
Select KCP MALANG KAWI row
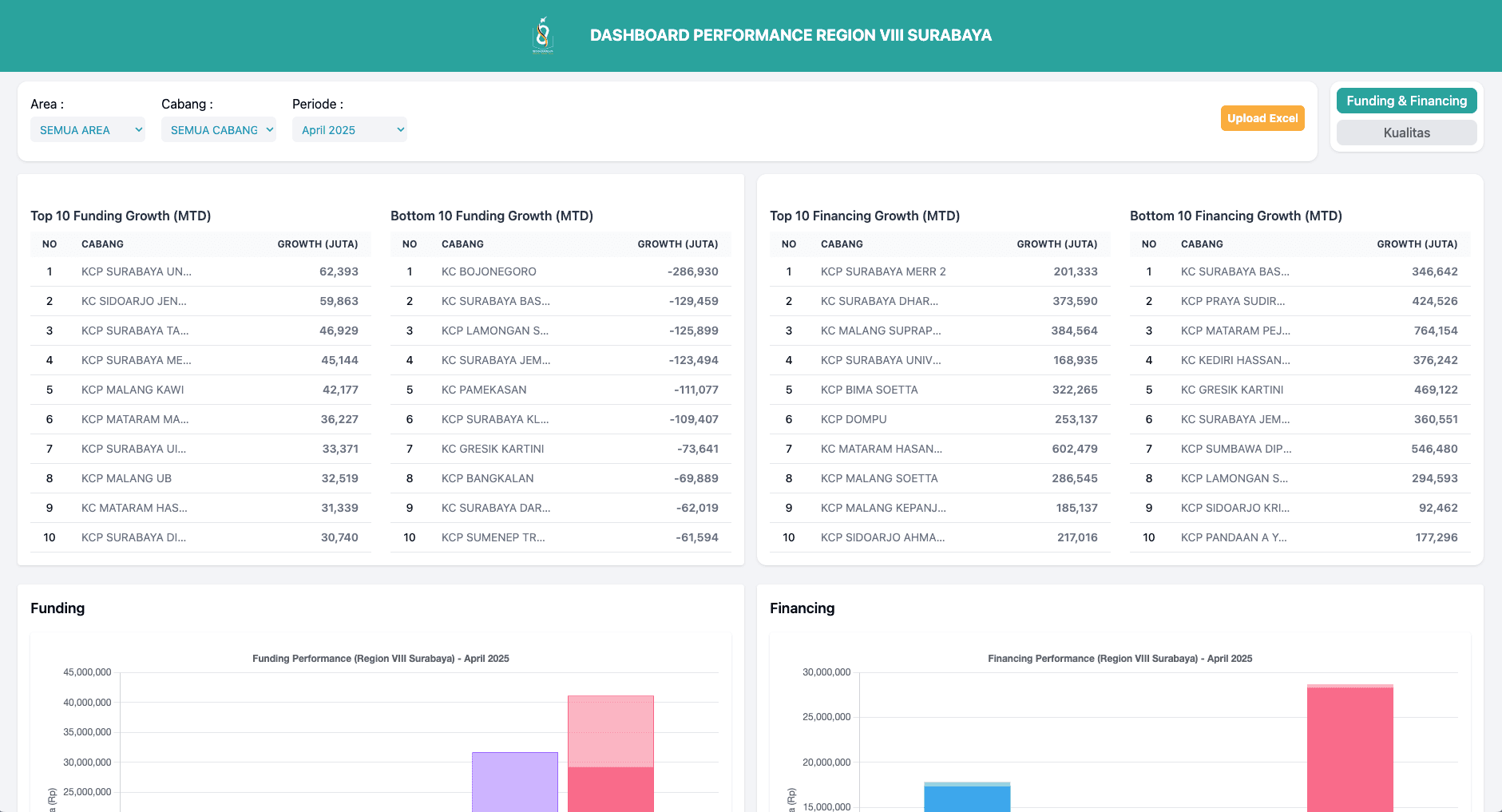click(133, 390)
